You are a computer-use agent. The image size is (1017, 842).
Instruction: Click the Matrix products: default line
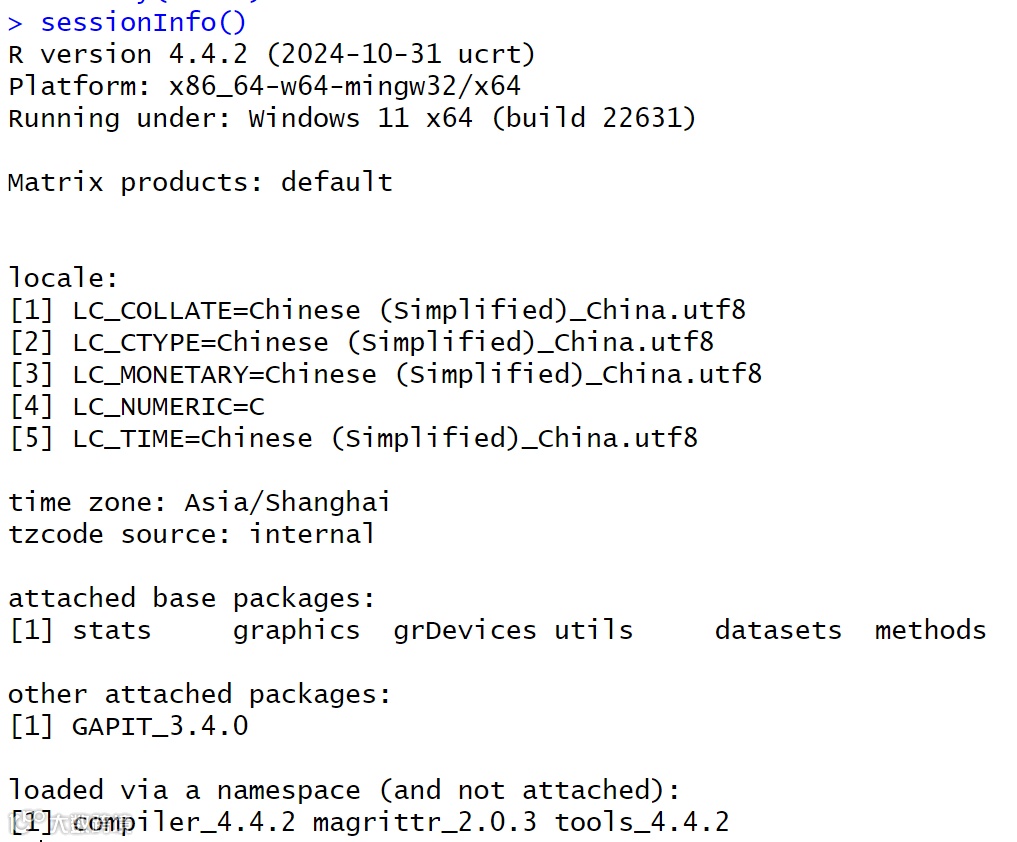tap(200, 182)
